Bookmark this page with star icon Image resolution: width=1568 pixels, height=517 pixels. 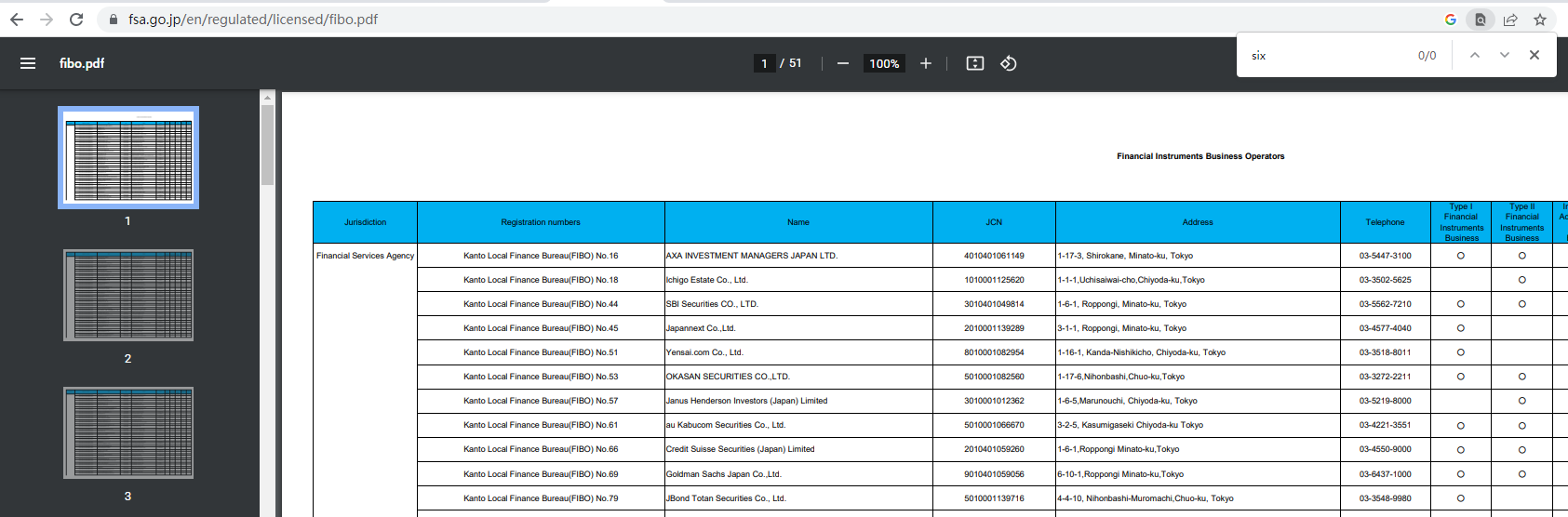1540,20
